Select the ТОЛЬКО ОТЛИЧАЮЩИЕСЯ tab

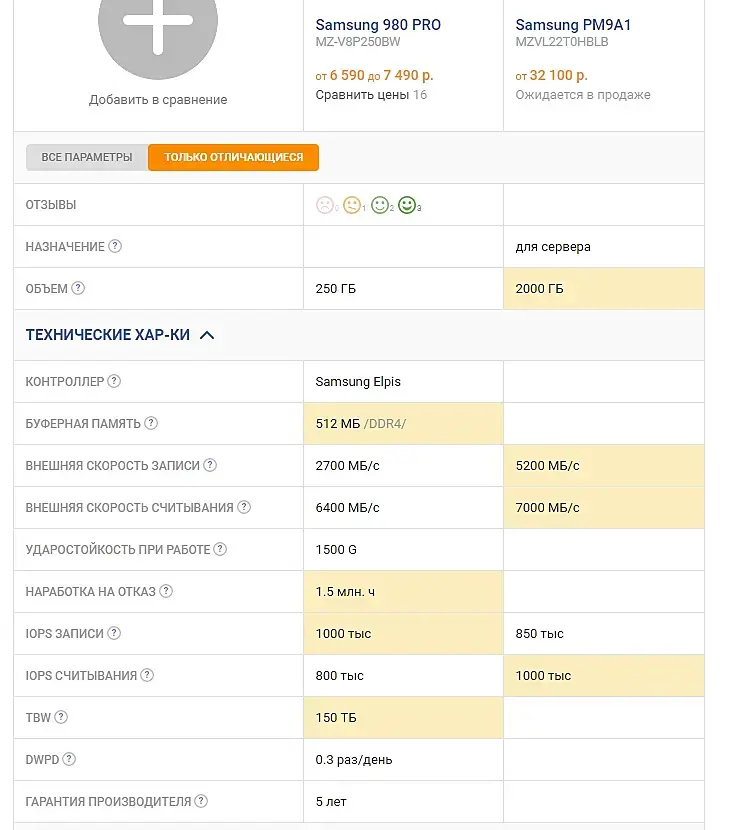pyautogui.click(x=233, y=157)
